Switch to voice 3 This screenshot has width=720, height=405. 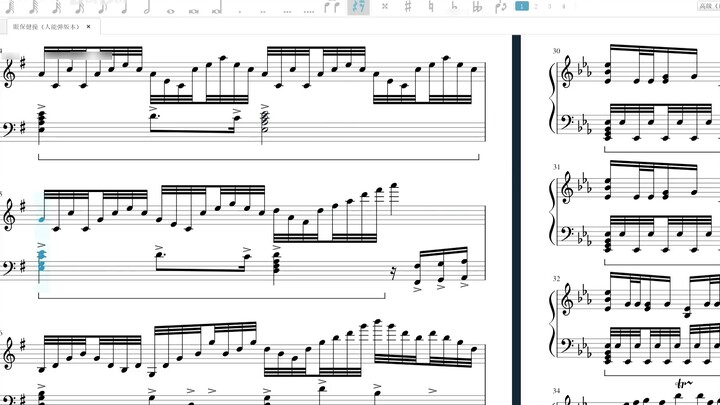pyautogui.click(x=550, y=6)
